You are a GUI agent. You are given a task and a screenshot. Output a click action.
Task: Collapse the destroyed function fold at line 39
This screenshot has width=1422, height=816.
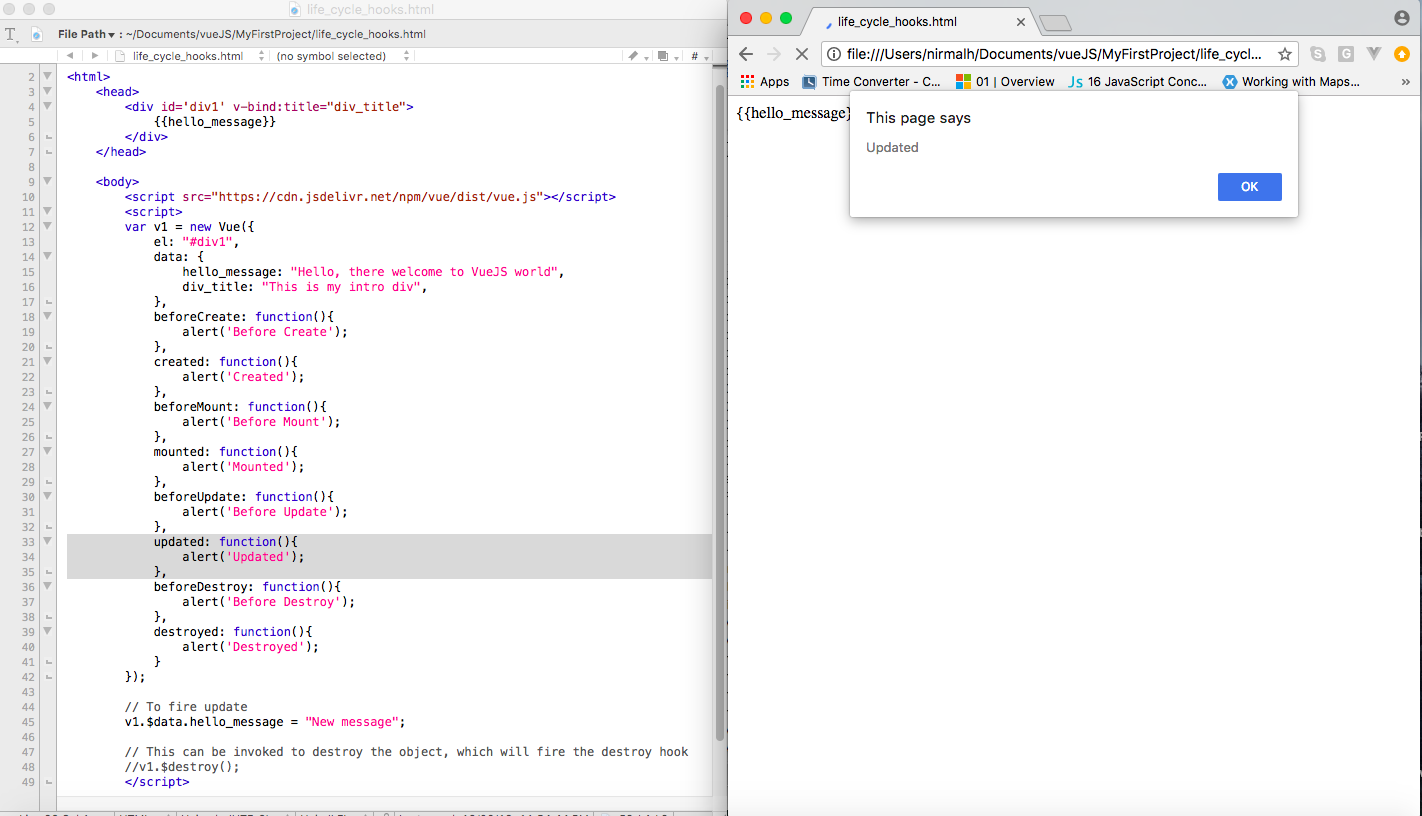pos(47,631)
